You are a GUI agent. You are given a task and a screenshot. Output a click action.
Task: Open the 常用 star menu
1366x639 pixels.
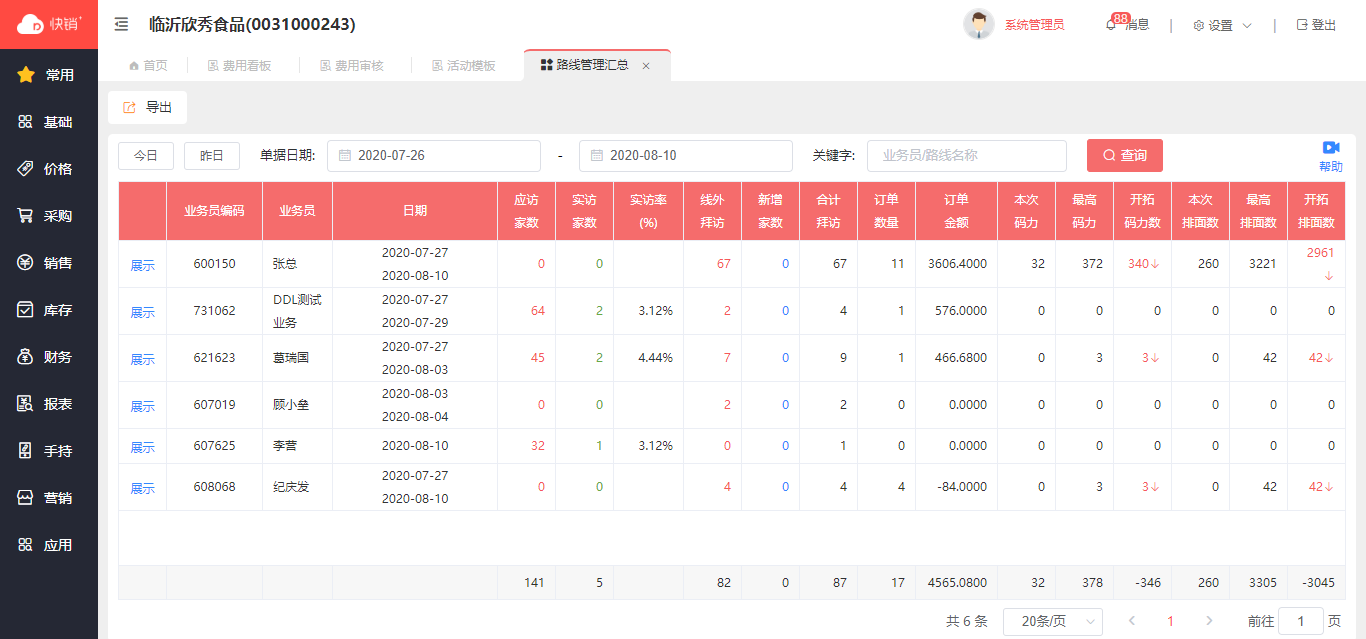(x=48, y=75)
